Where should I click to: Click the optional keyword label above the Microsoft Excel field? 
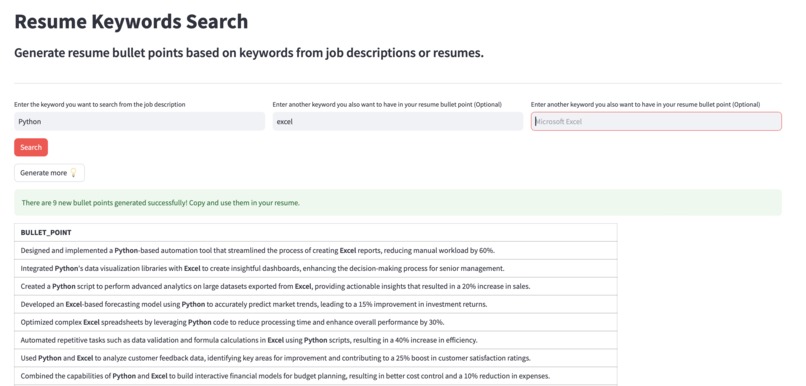click(x=646, y=104)
